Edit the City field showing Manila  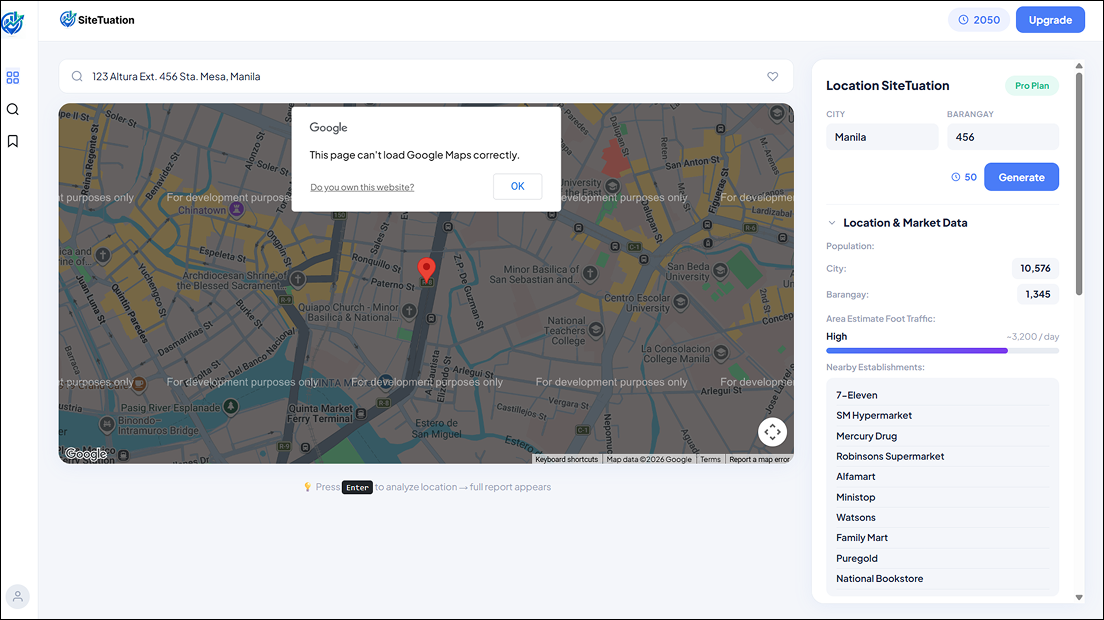coord(882,137)
